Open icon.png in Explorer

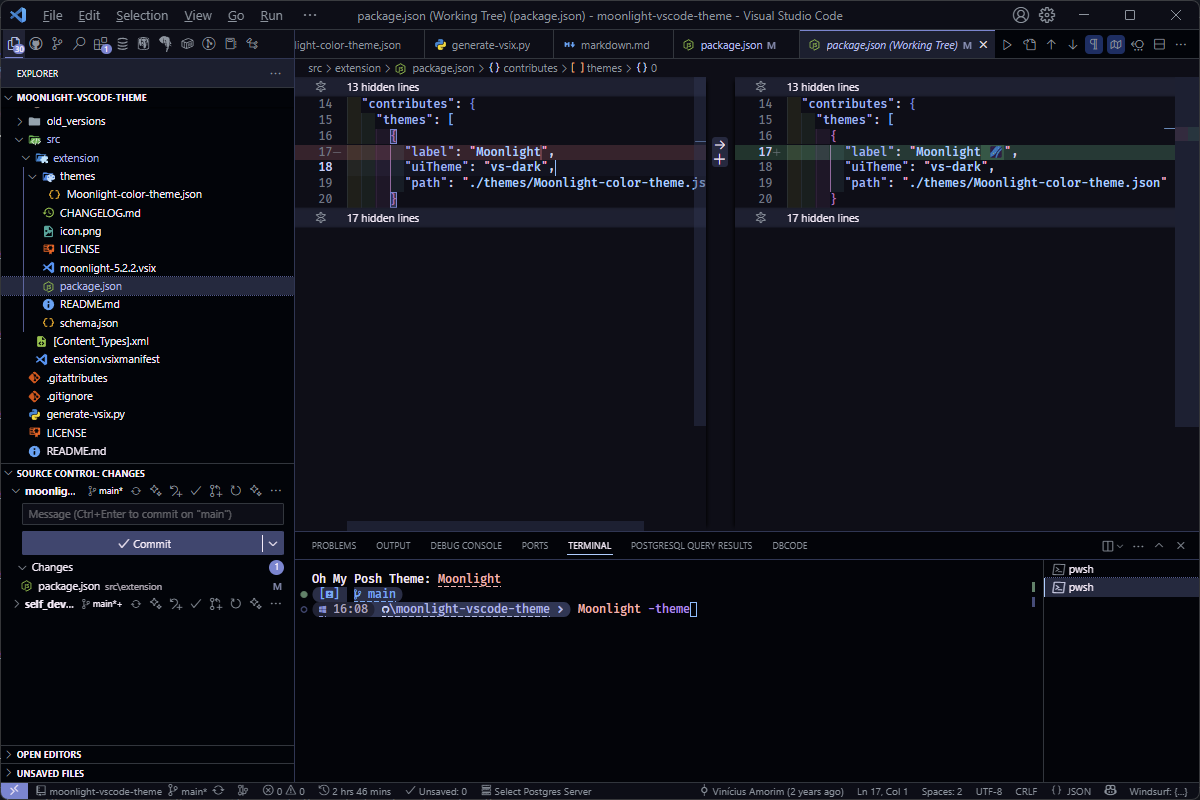(x=80, y=231)
